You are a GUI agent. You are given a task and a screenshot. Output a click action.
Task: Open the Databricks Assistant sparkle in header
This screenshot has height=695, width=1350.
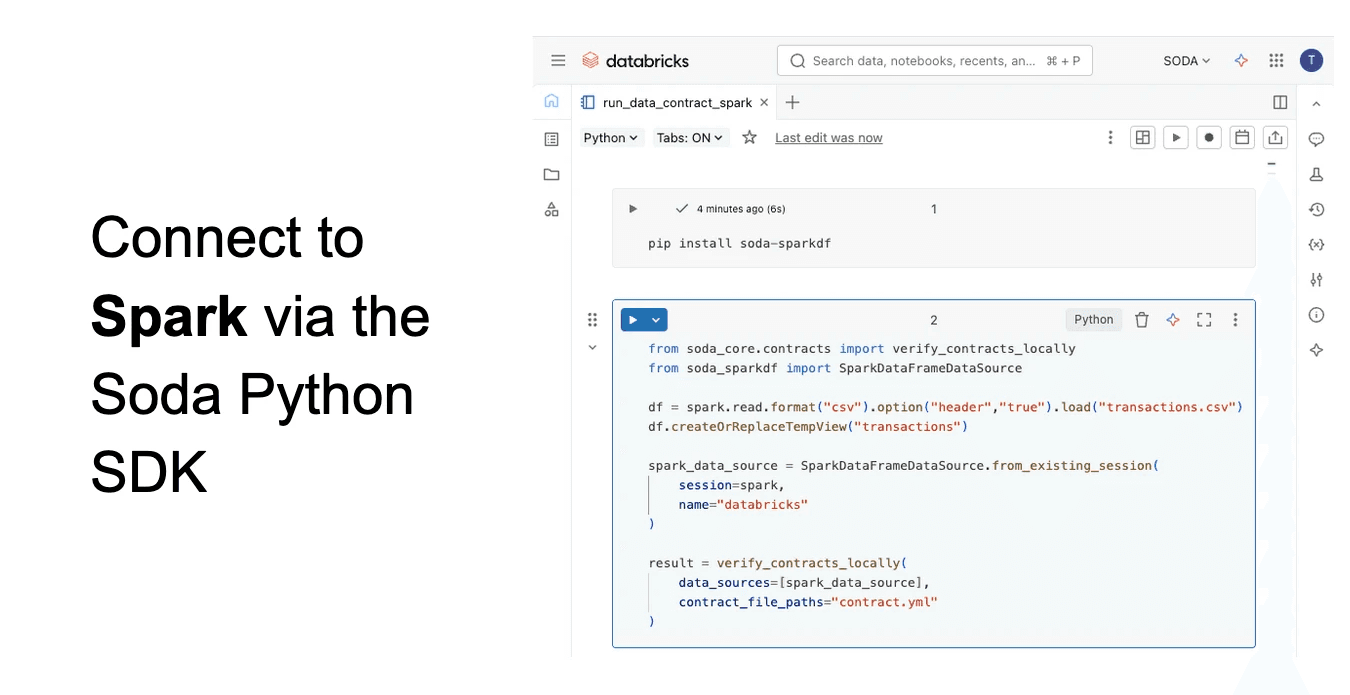[1241, 60]
